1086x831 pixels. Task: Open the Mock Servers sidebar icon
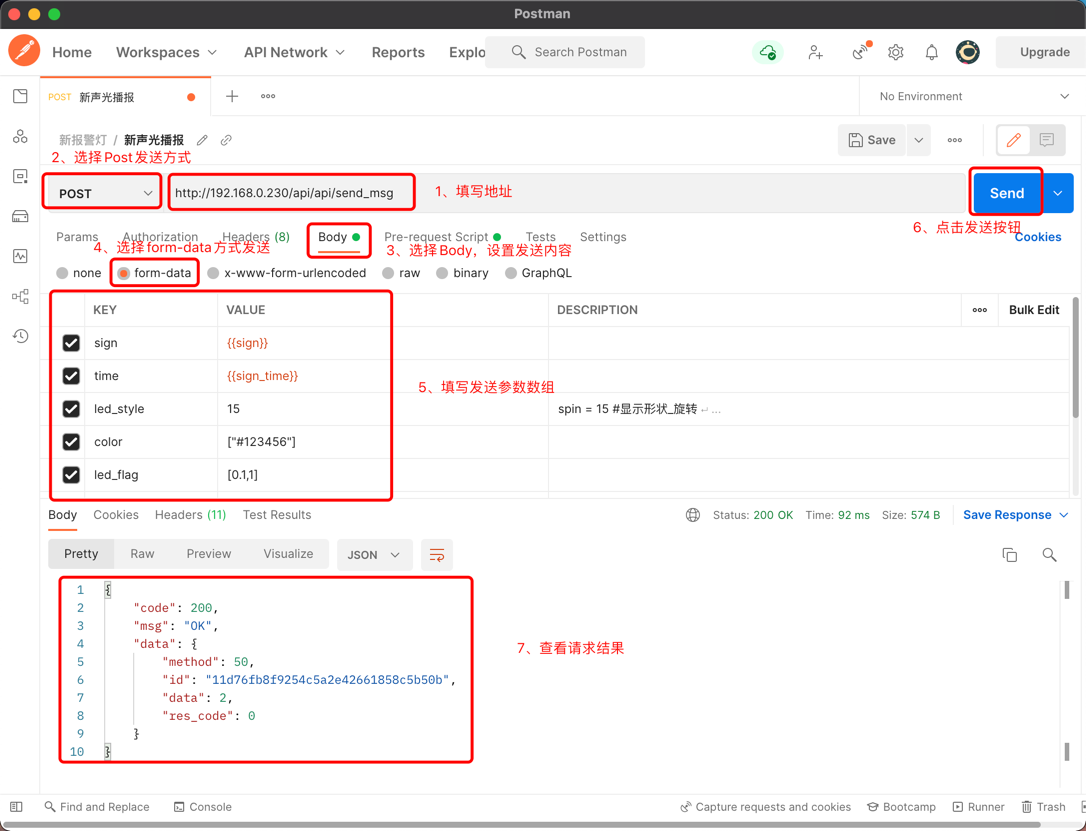tap(20, 217)
